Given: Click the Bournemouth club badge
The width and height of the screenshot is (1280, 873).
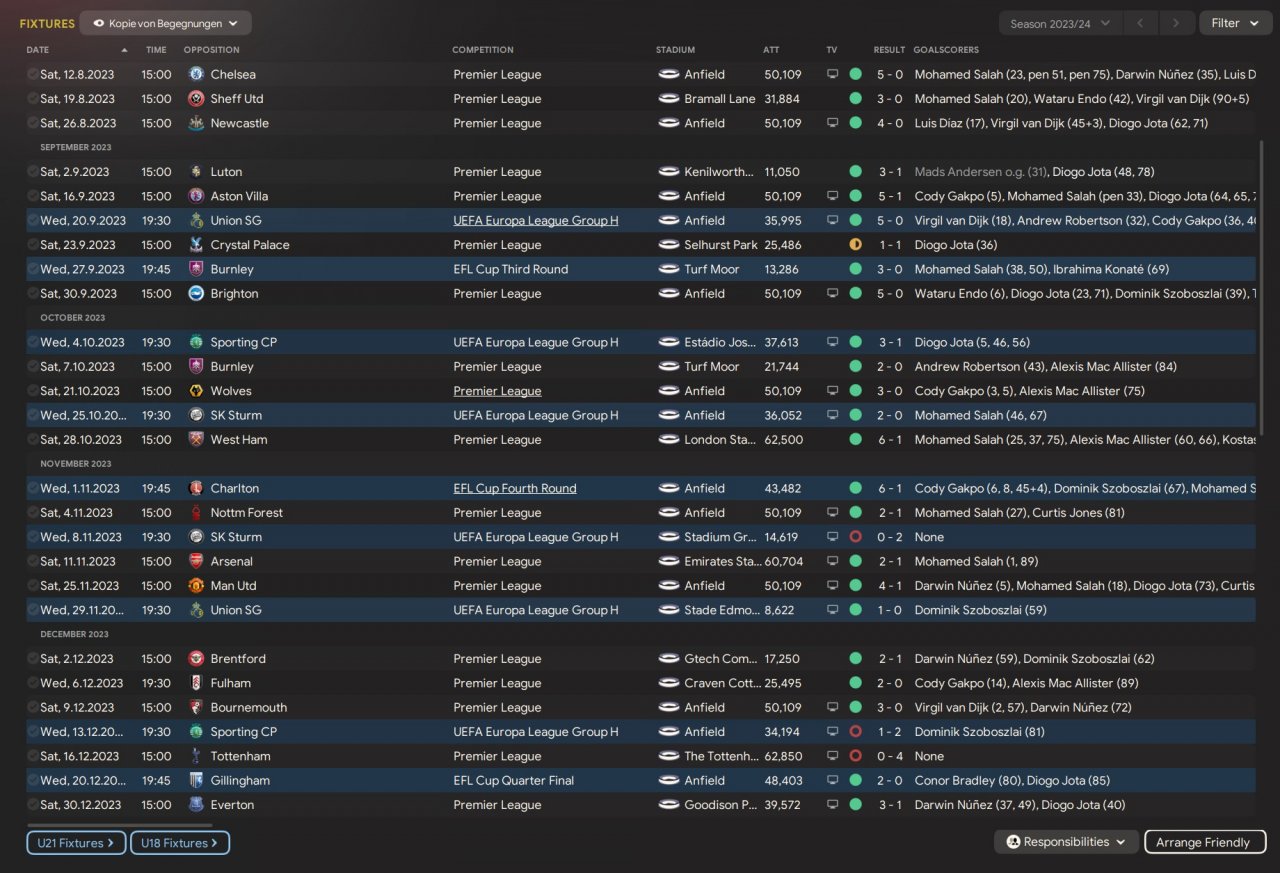Looking at the screenshot, I should coord(196,708).
